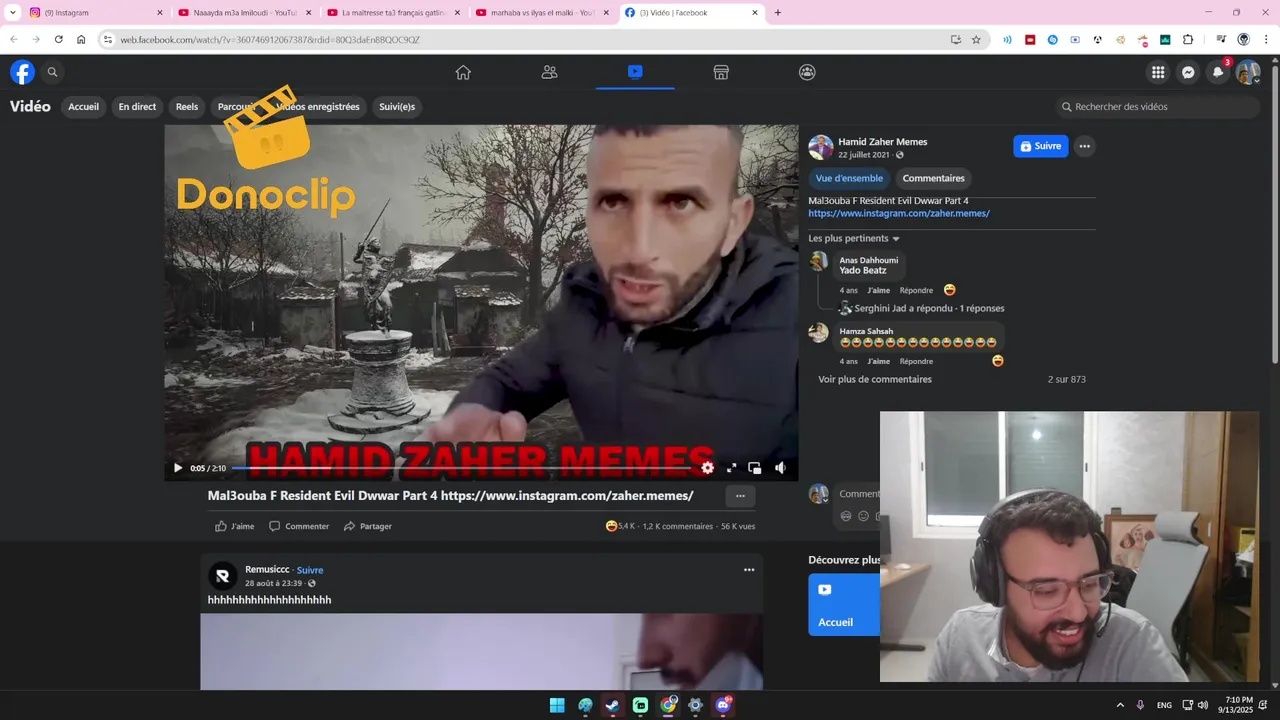Reply to Anas Dahhoumi's comment
Screen dimensions: 1280x720
[916, 290]
